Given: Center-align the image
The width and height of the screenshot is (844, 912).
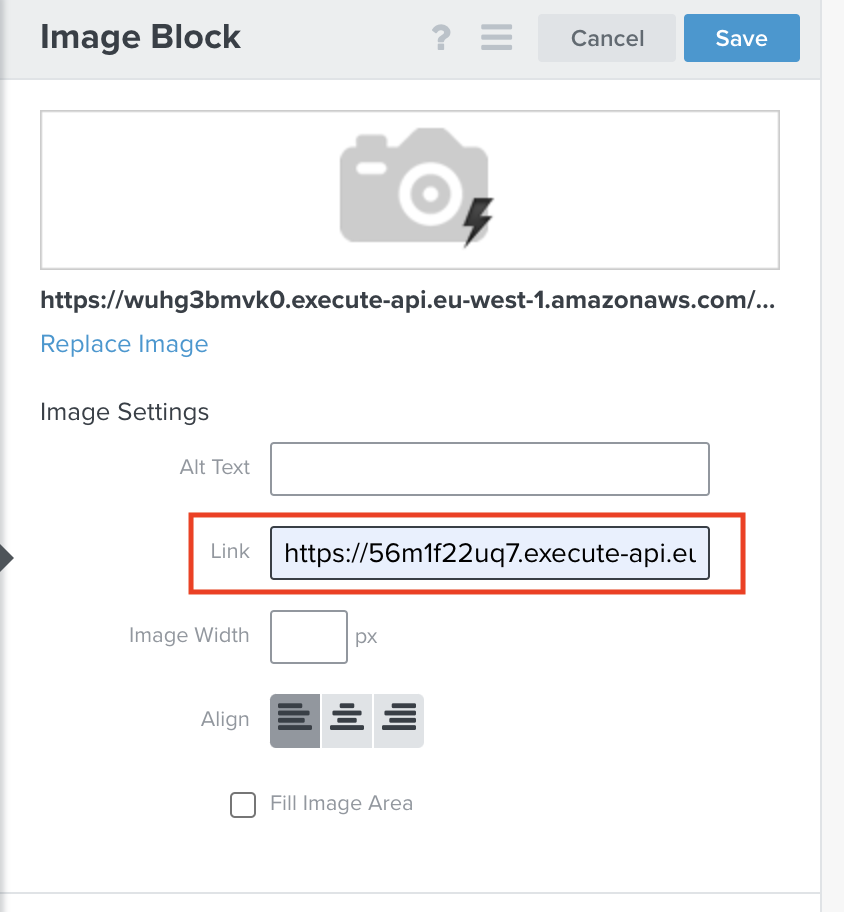Looking at the screenshot, I should point(347,720).
